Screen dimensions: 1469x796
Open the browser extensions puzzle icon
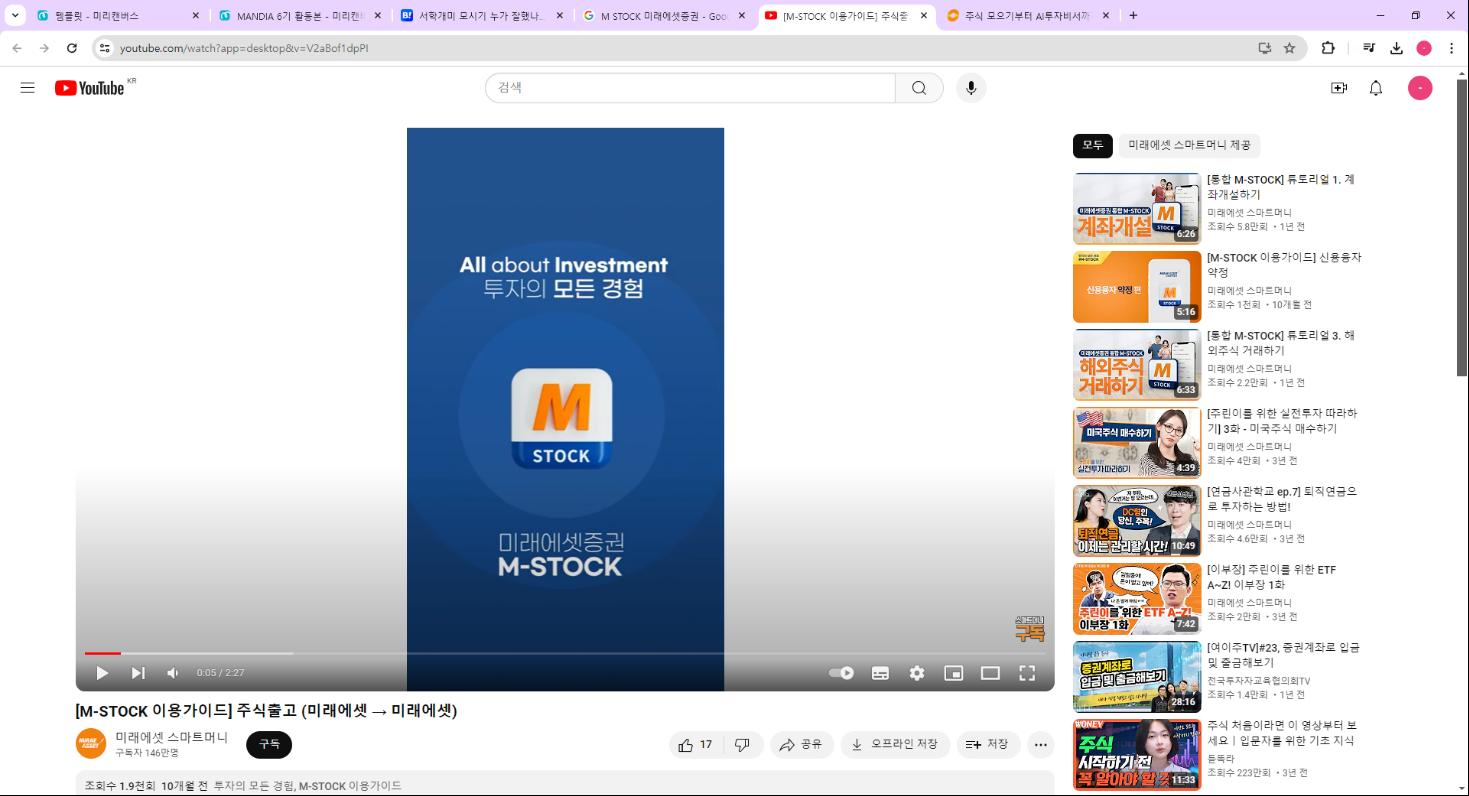tap(1328, 48)
